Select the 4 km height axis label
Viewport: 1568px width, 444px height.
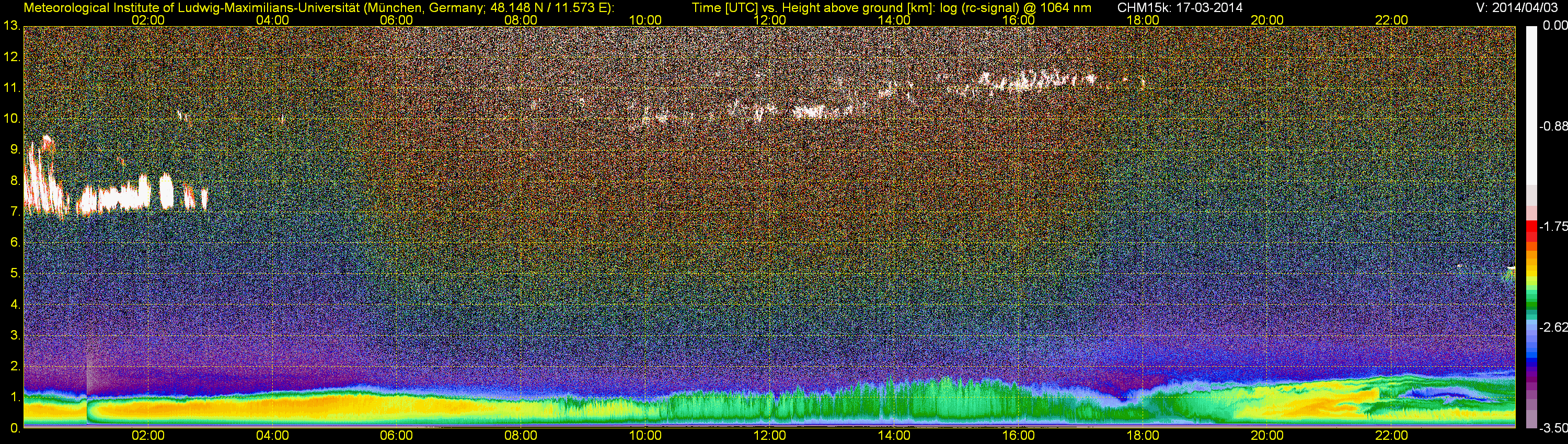coord(15,304)
